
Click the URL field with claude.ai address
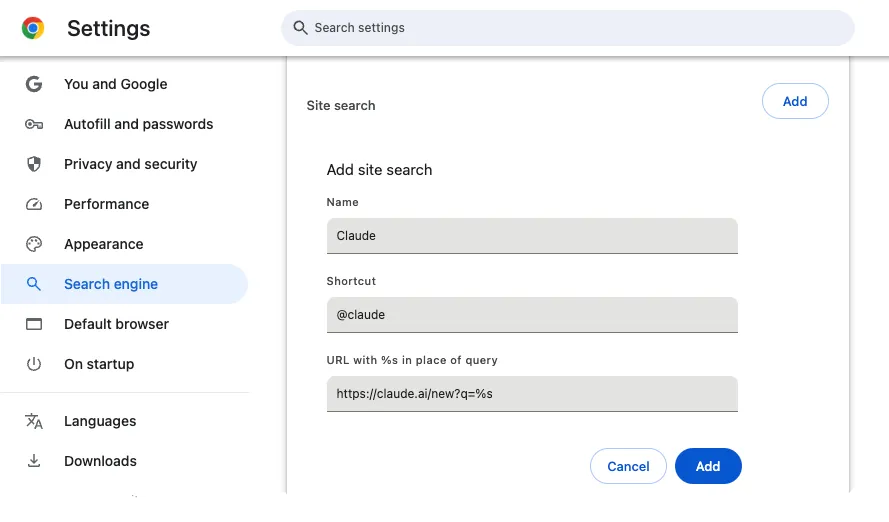pyautogui.click(x=532, y=394)
